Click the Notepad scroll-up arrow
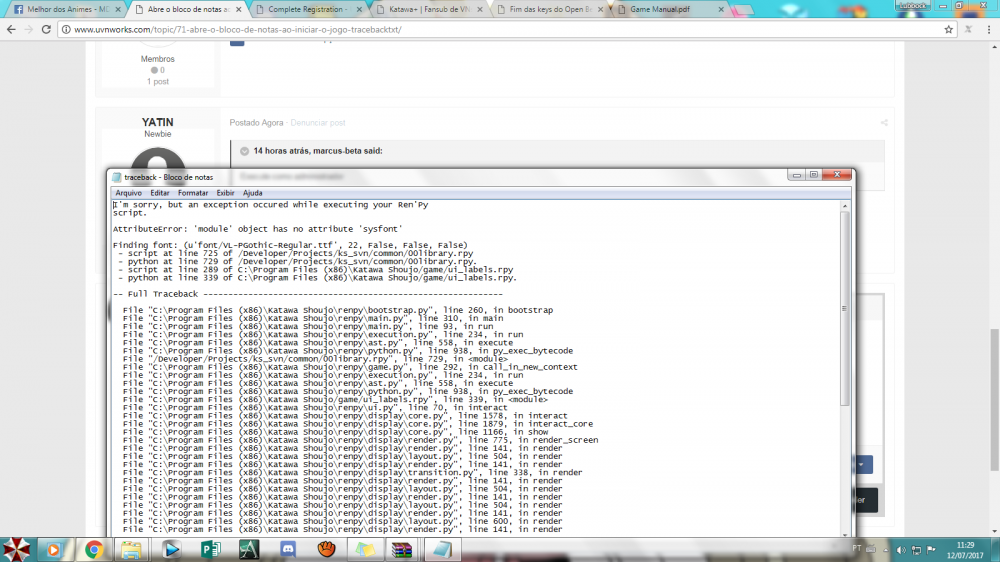The width and height of the screenshot is (1000, 562). [844, 206]
